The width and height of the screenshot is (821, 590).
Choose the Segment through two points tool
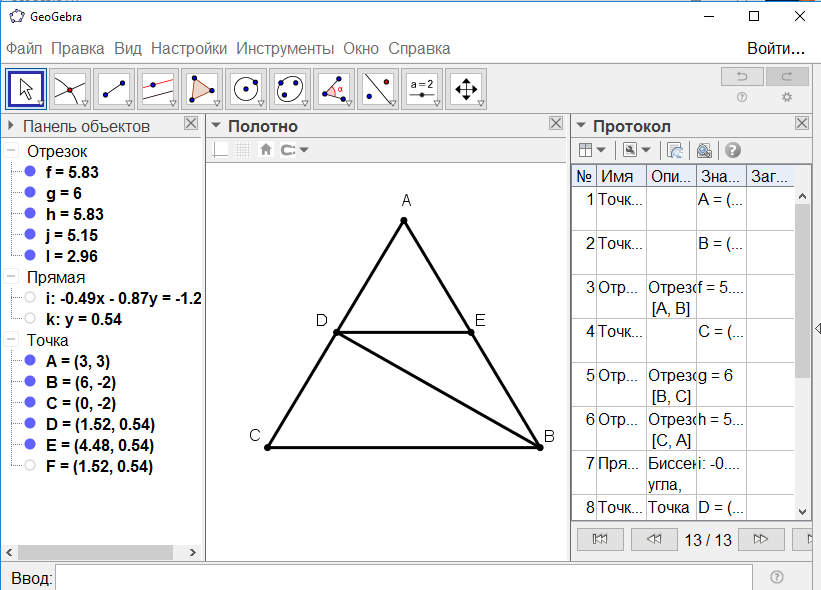(x=114, y=89)
